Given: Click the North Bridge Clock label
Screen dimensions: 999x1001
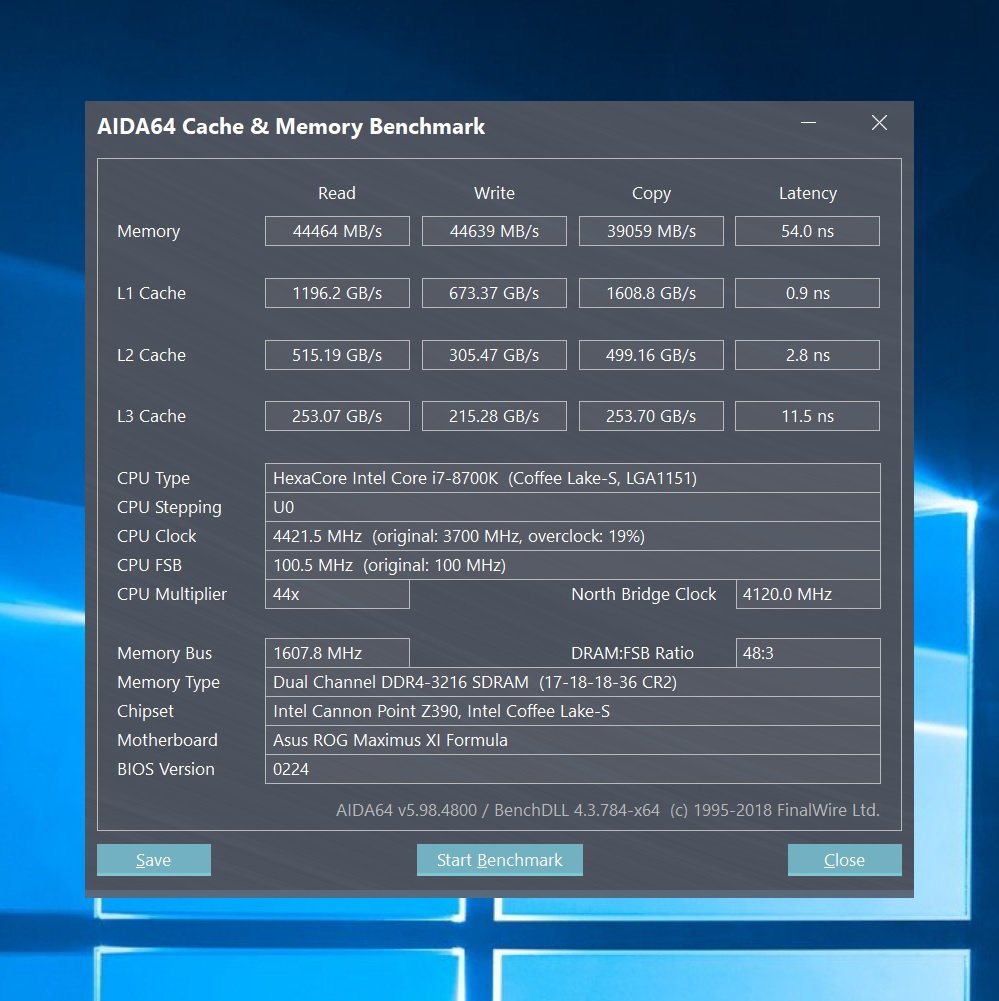Looking at the screenshot, I should [x=643, y=594].
